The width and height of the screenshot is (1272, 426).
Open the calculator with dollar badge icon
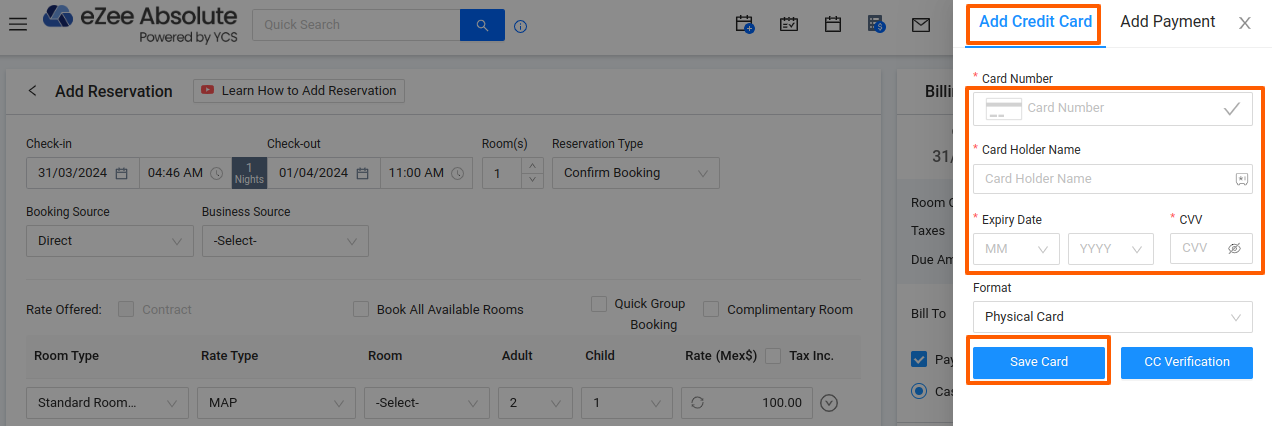point(877,25)
